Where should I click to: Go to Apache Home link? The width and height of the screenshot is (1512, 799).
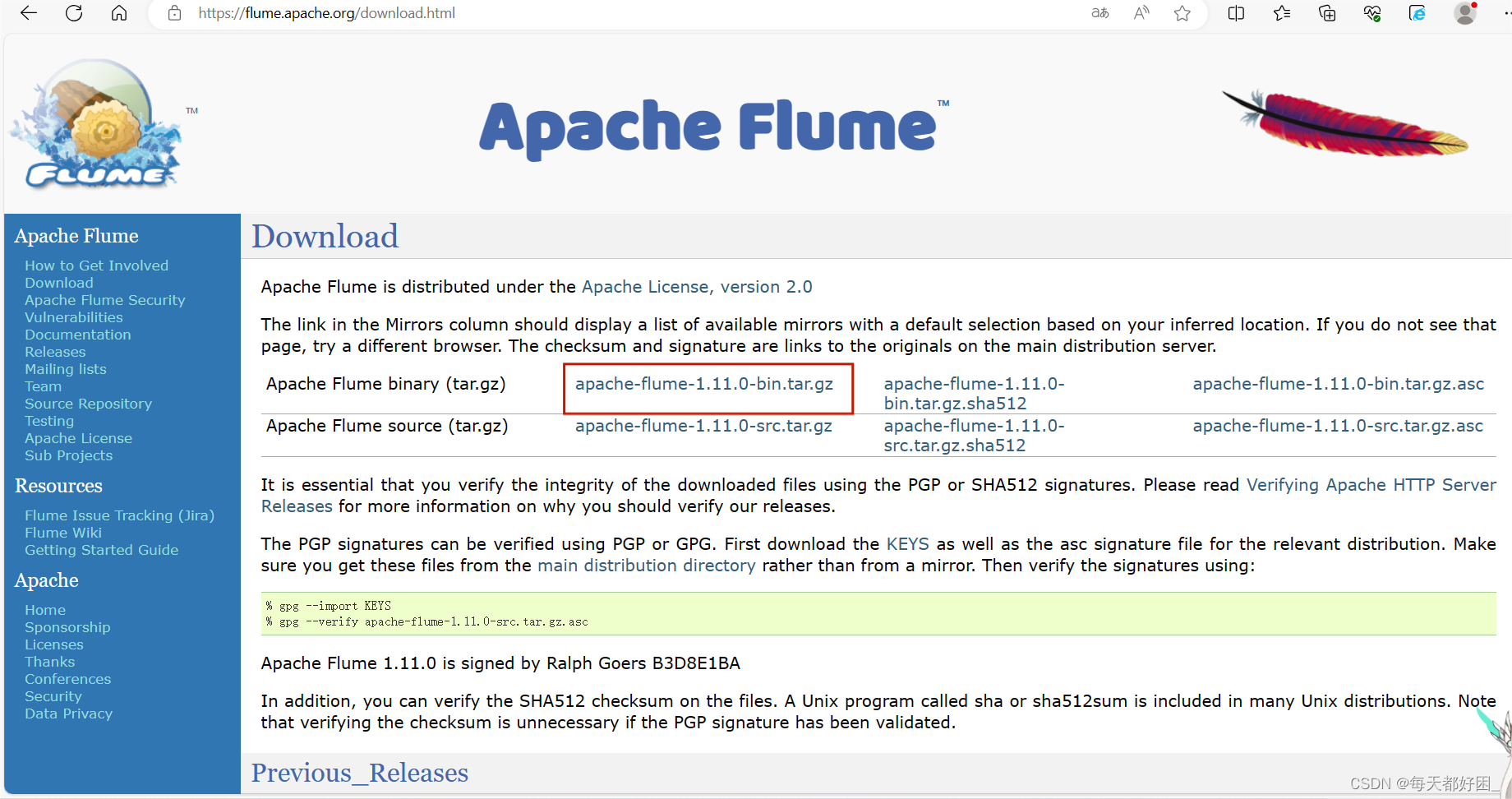45,610
